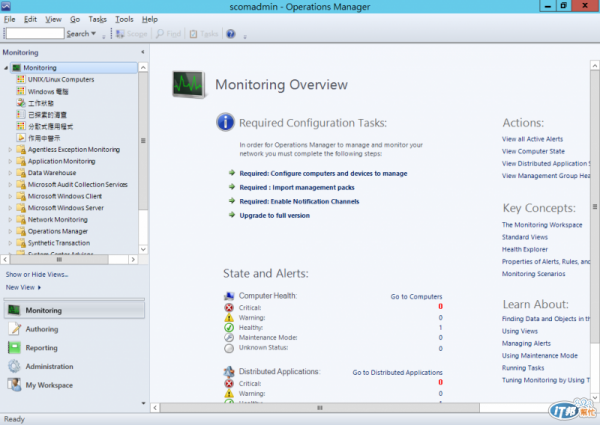Click The Monitoring Workspace concept link
The image size is (600, 425).
(x=542, y=225)
